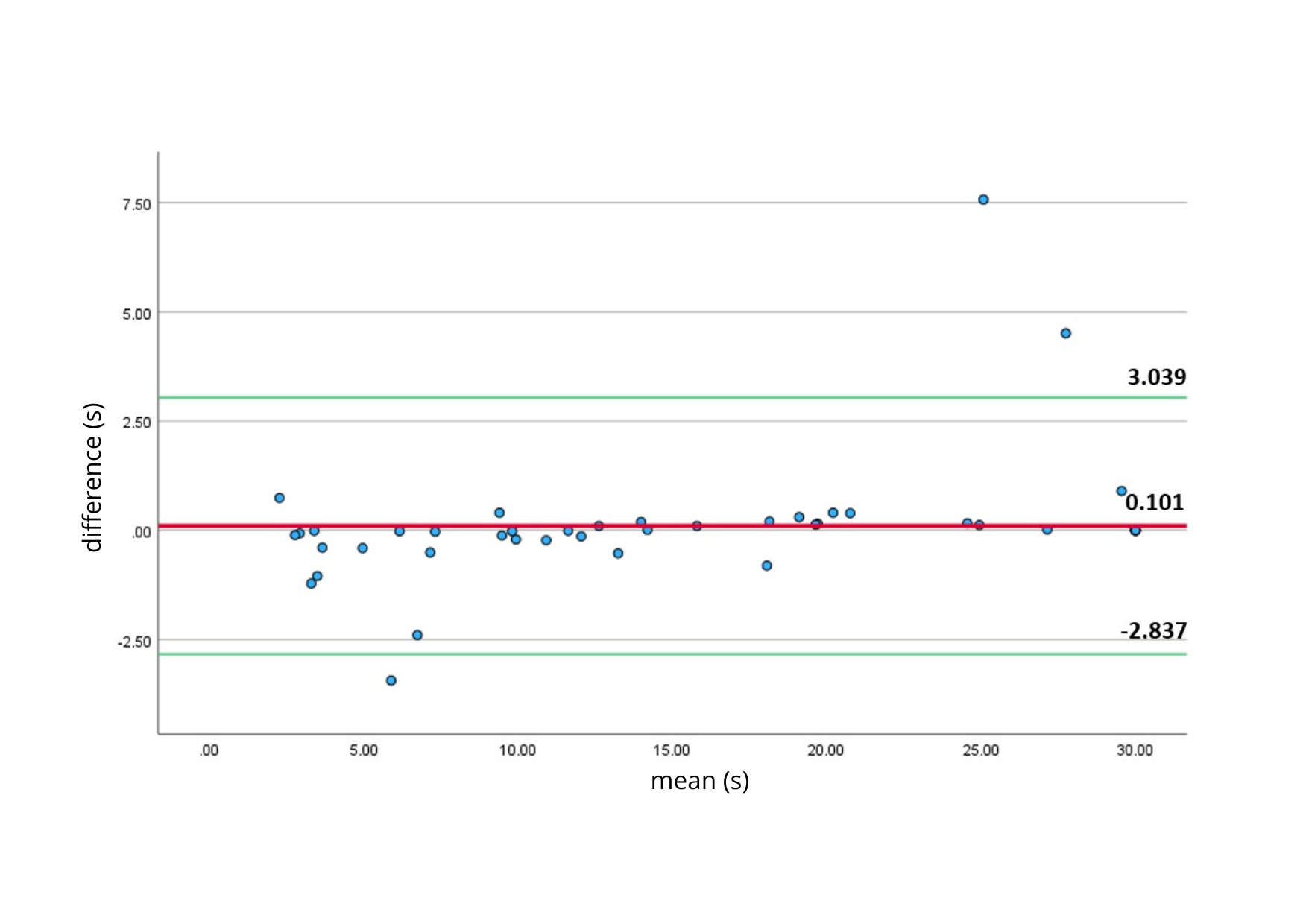Select the outlier point near 4.5 difference

tap(1065, 334)
